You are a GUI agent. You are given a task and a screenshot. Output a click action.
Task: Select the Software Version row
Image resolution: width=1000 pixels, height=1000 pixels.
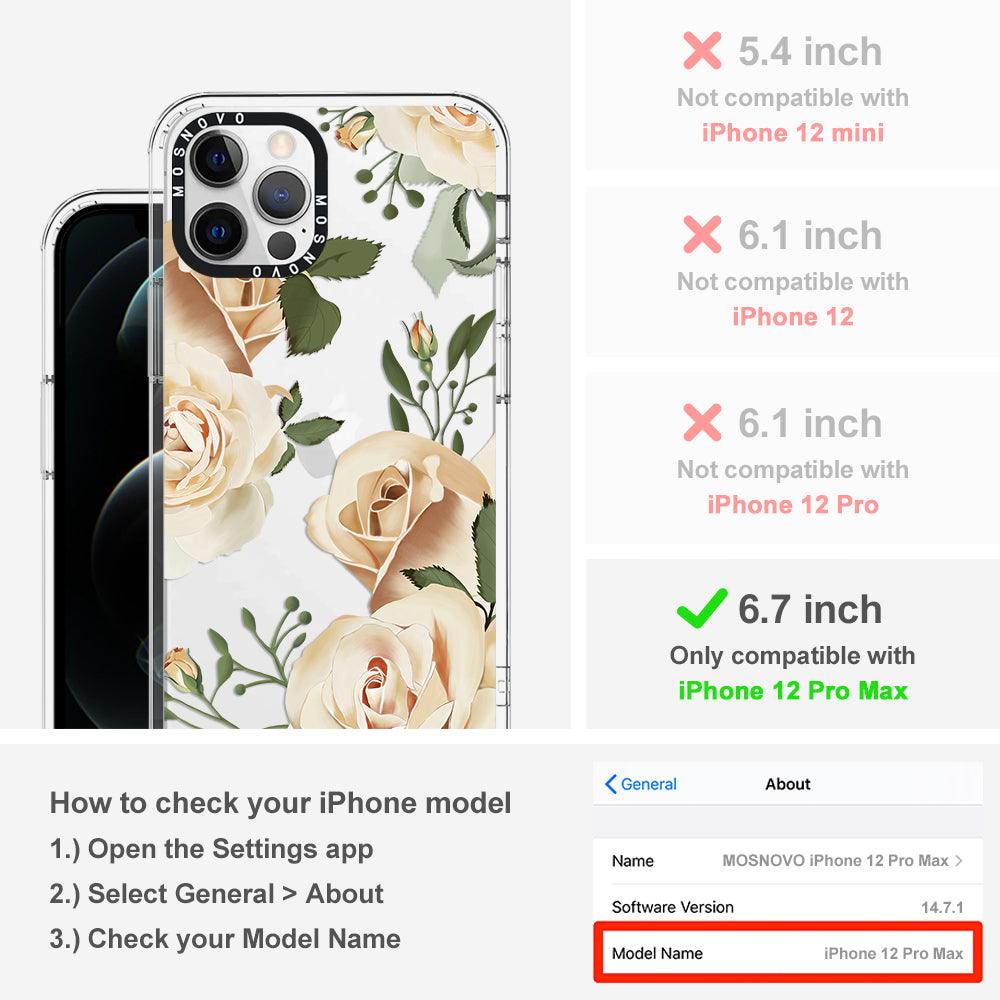[x=788, y=906]
